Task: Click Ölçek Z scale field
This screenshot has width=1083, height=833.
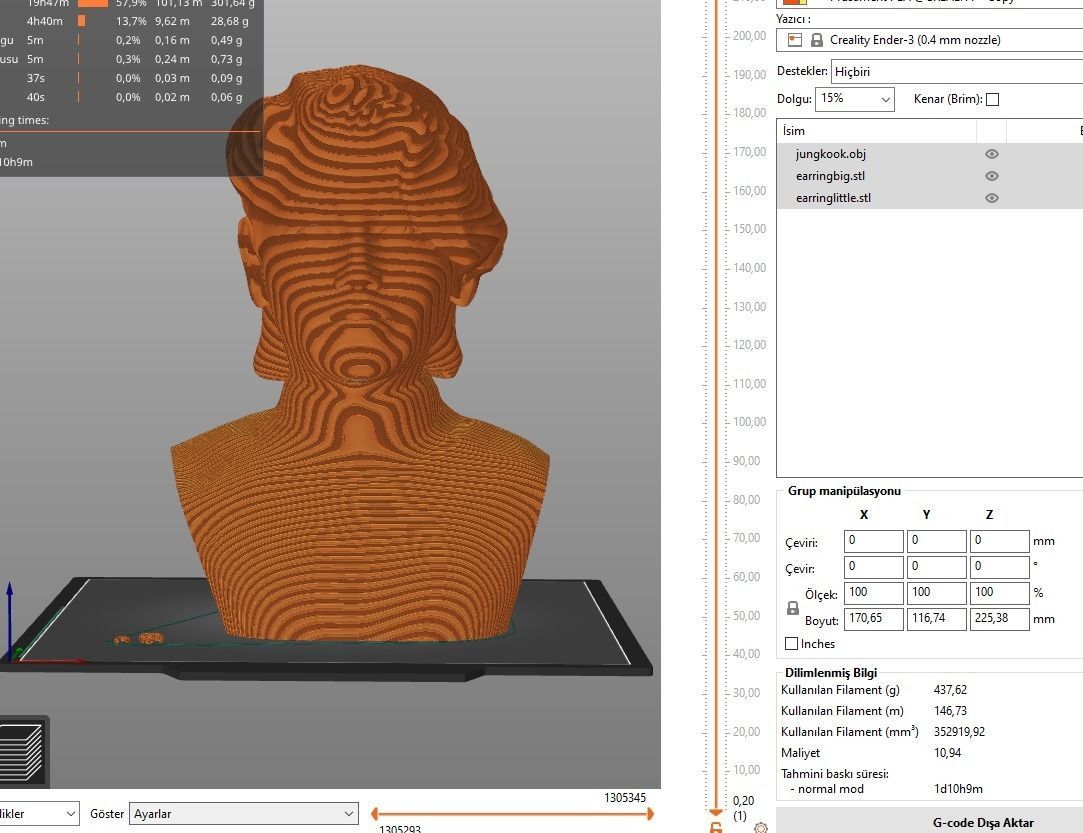Action: pos(999,593)
